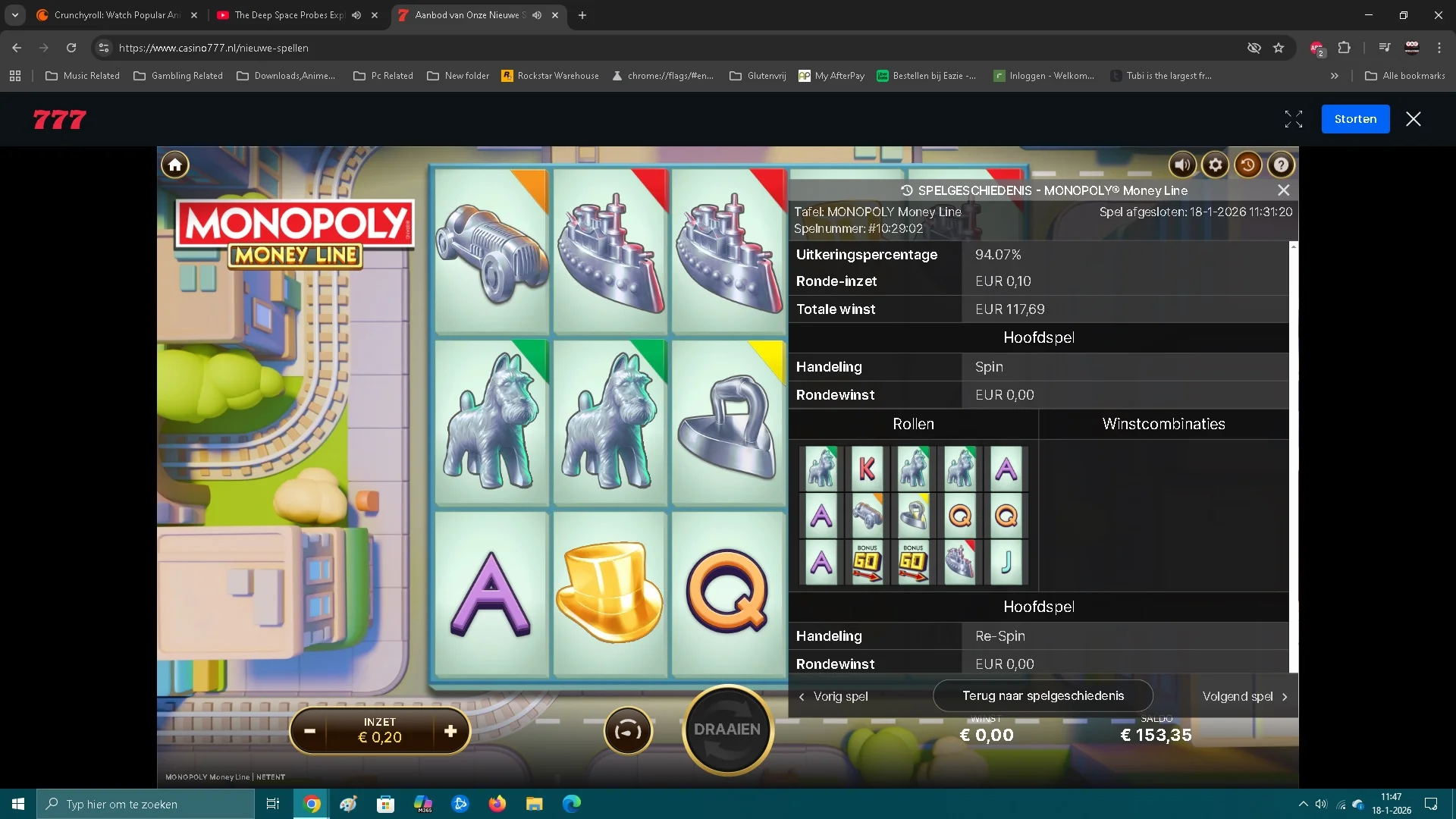Open the apps grid shortcut

[x=15, y=76]
